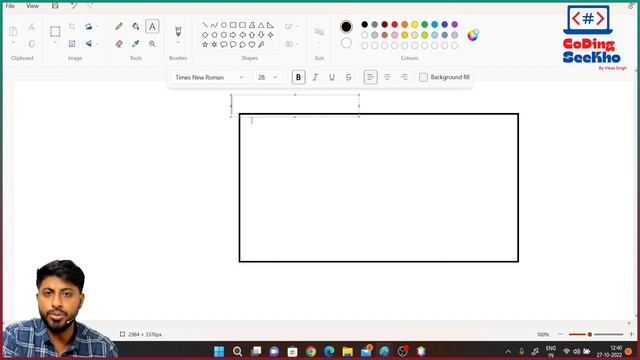The height and width of the screenshot is (360, 640).
Task: Open File Explorer from taskbar
Action: 348,351
